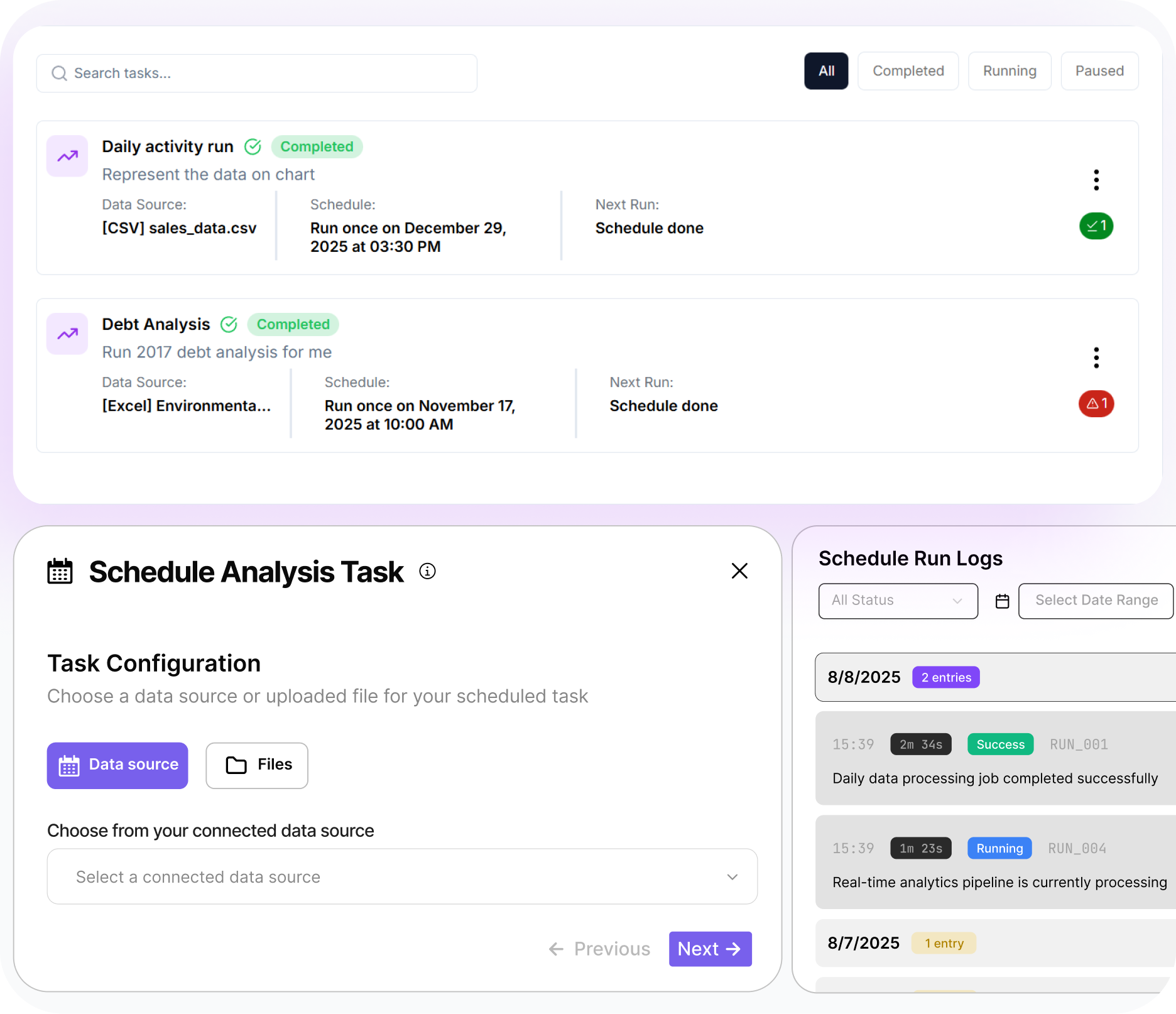Image resolution: width=1176 pixels, height=1014 pixels.
Task: Click the Daily activity run chart icon
Action: click(x=67, y=156)
